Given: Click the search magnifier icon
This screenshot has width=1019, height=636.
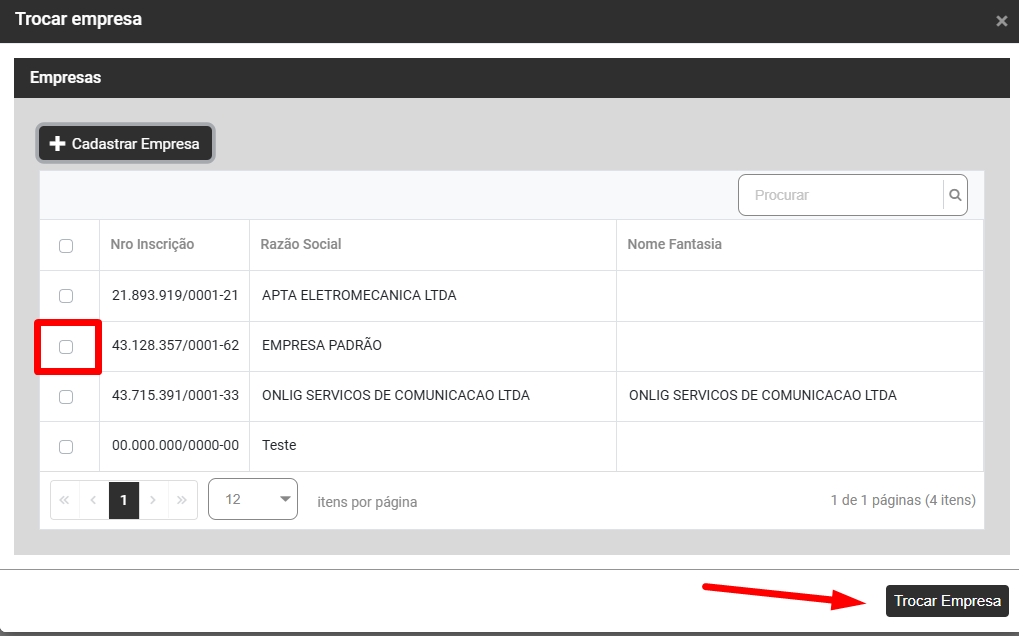Looking at the screenshot, I should (955, 195).
